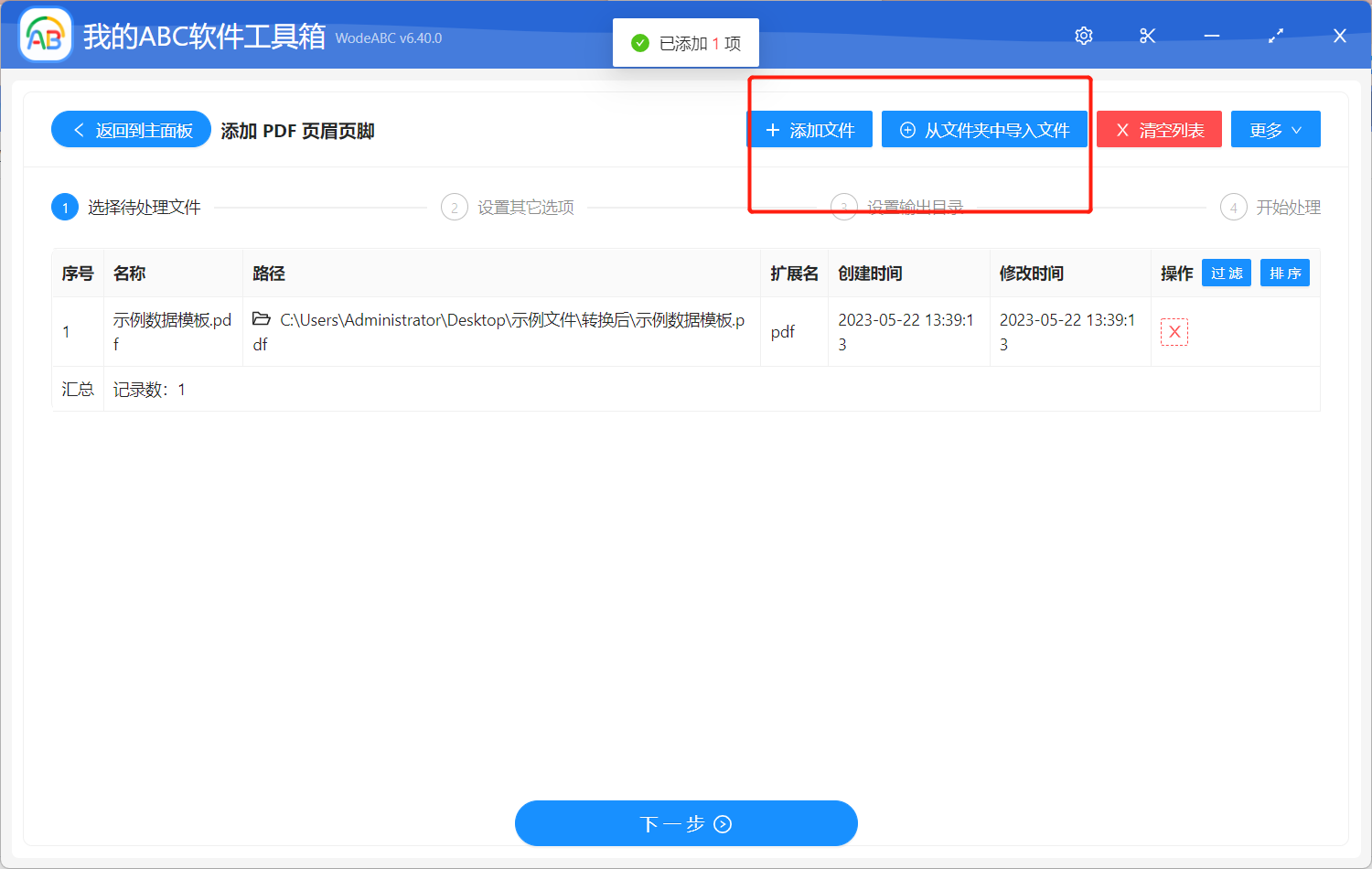Open the 过滤 filter option
Screen dimensions: 1372x869
(x=1226, y=273)
